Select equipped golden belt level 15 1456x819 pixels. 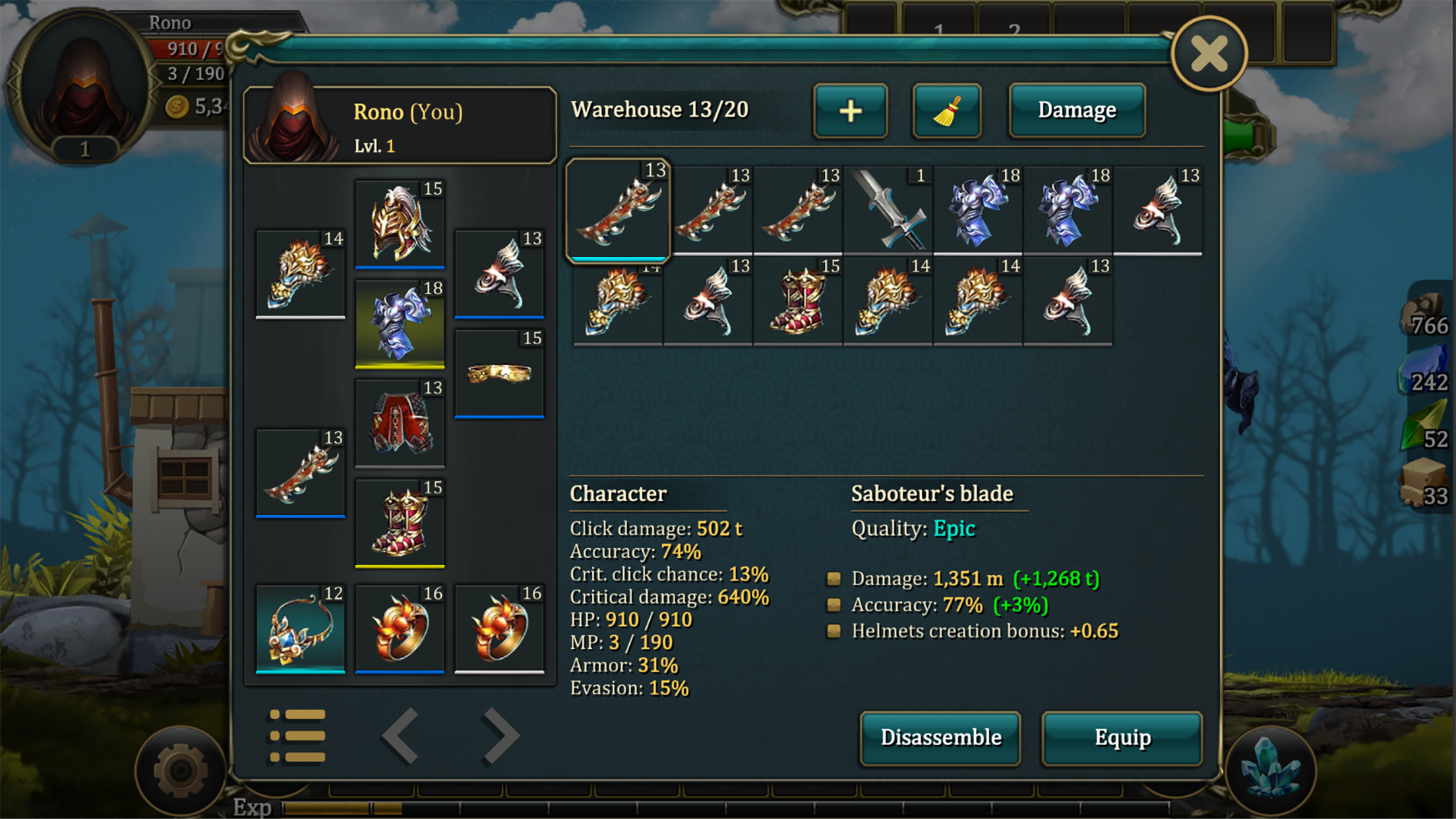(x=499, y=374)
